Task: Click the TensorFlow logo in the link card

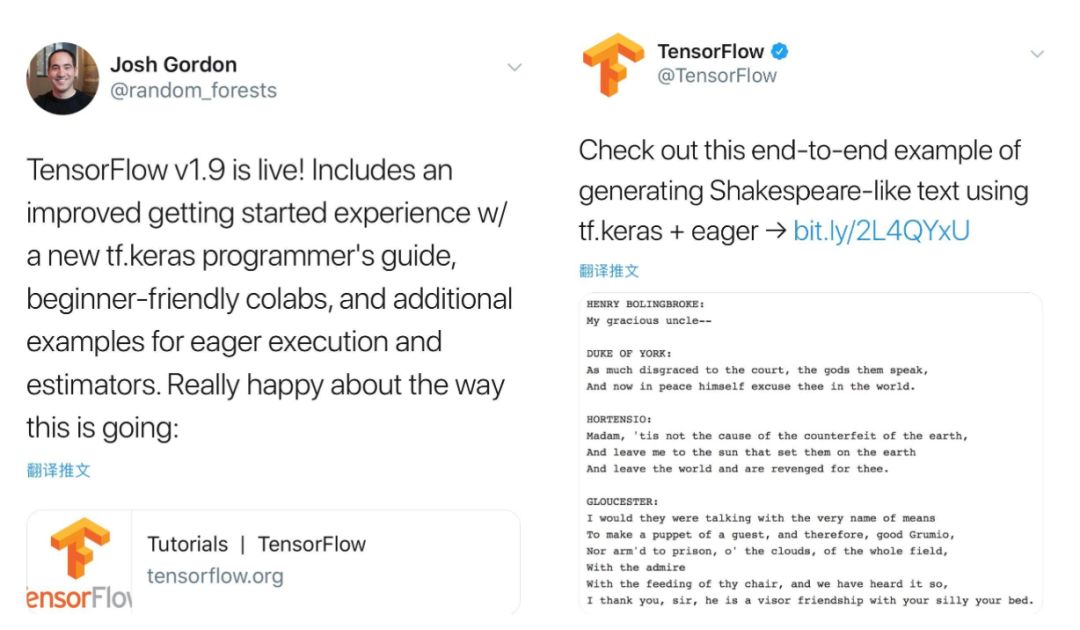Action: (80, 562)
